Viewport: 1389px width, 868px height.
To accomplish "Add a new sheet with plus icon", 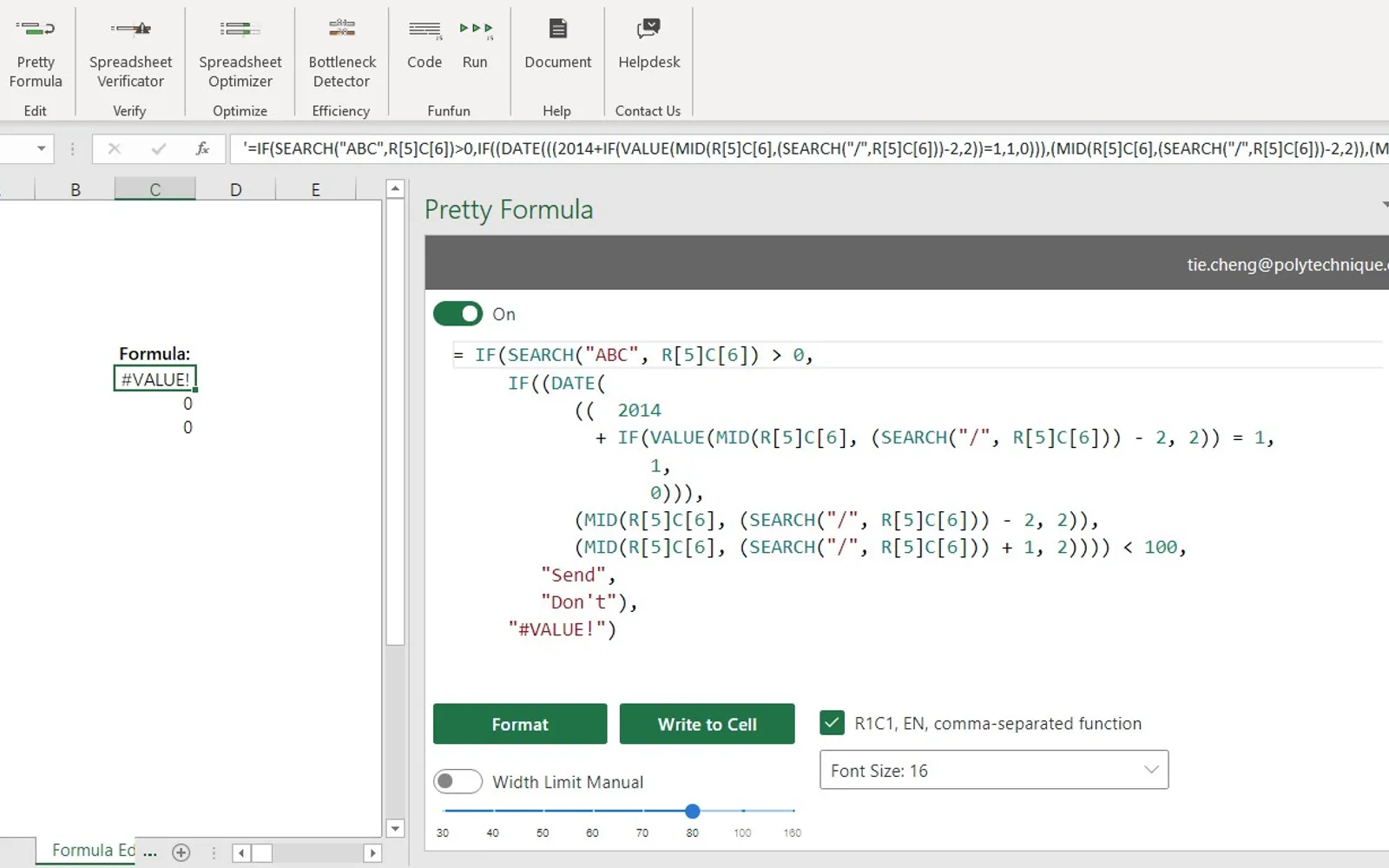I will 181,852.
